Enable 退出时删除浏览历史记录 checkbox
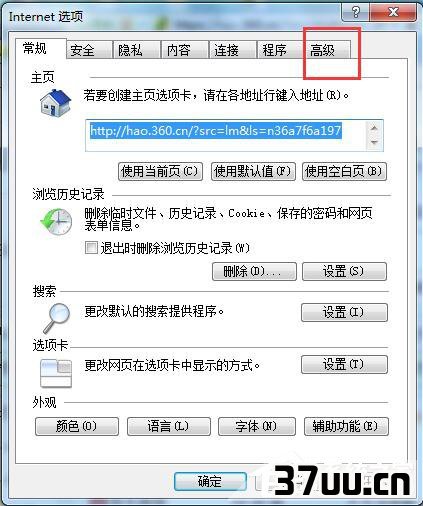 91,248
